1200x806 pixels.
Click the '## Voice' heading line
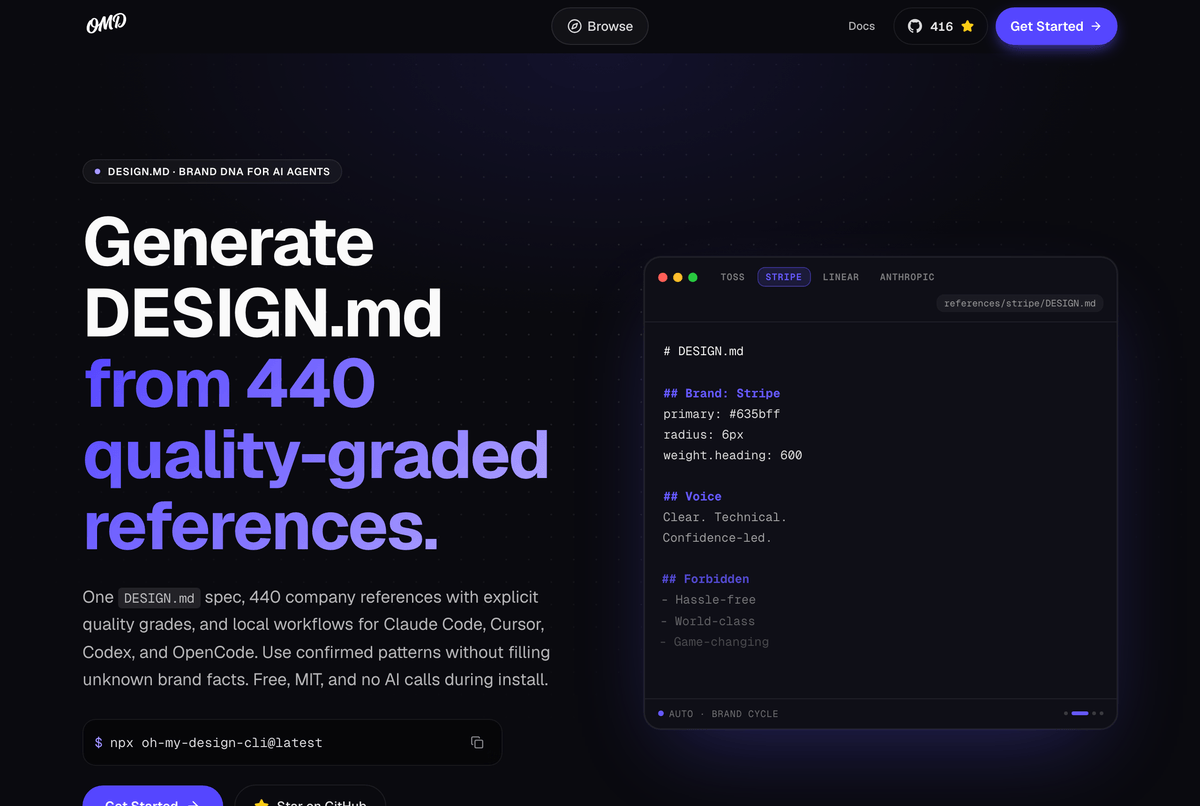(x=692, y=496)
